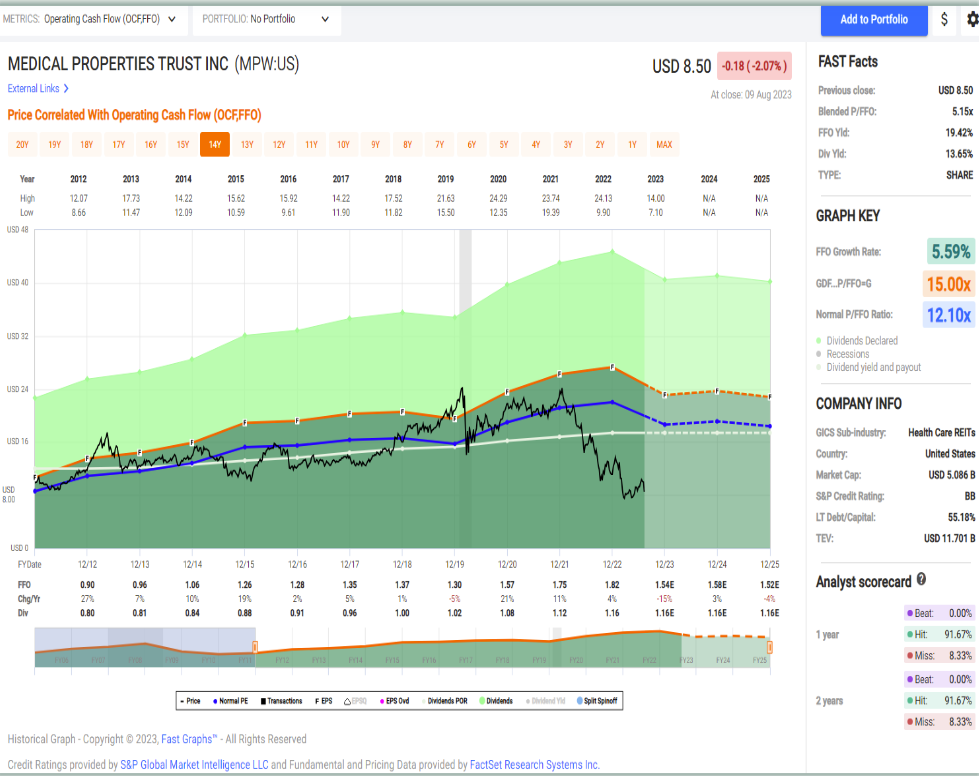Select the 9Y time range tab

[x=375, y=144]
